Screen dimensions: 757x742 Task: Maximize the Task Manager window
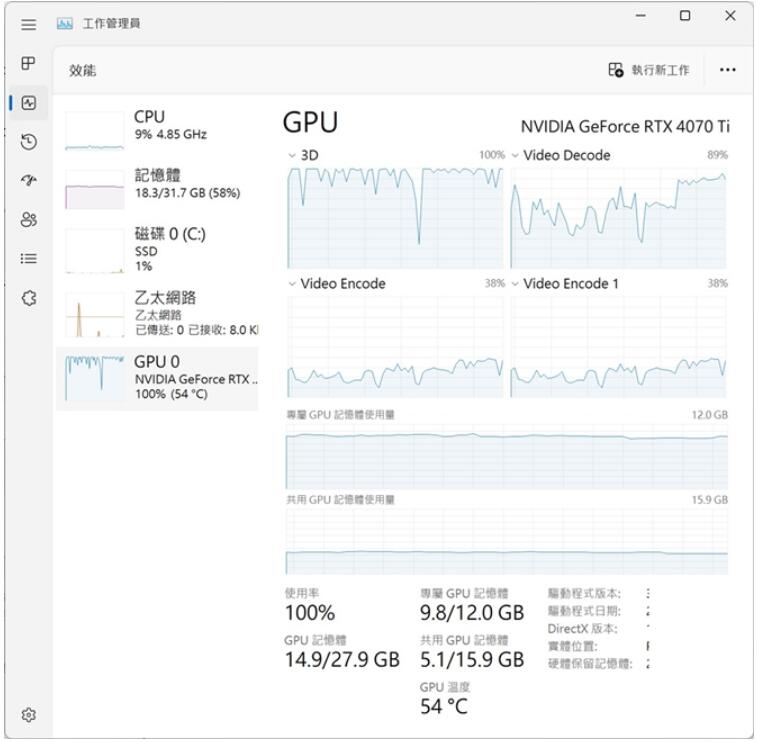(x=685, y=15)
